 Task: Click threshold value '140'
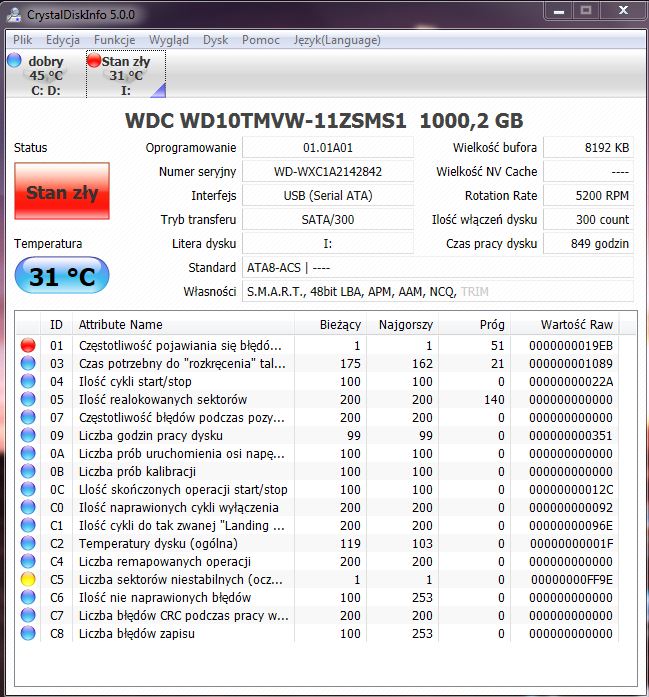pos(494,400)
